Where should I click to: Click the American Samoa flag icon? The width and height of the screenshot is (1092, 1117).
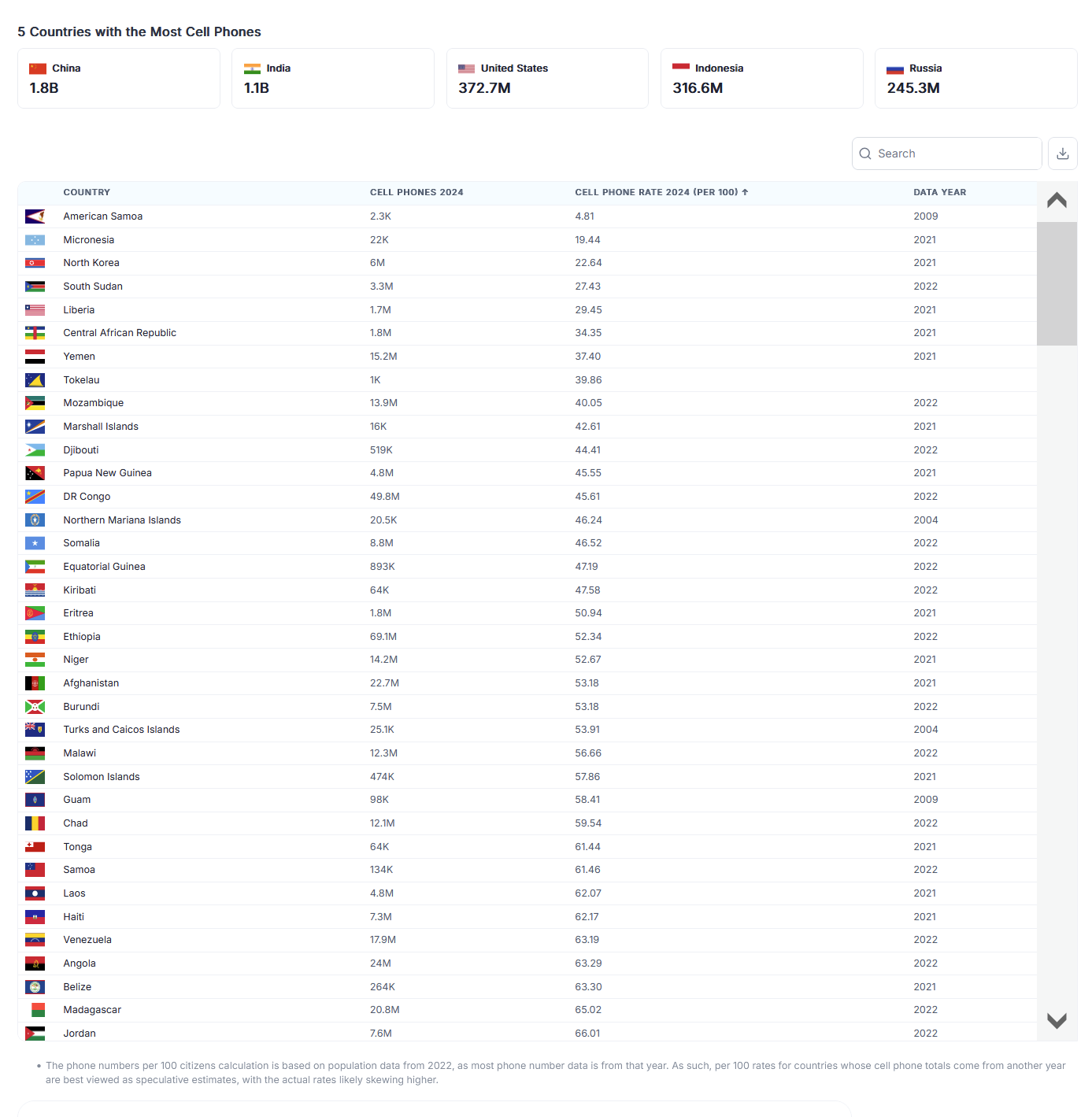(35, 216)
